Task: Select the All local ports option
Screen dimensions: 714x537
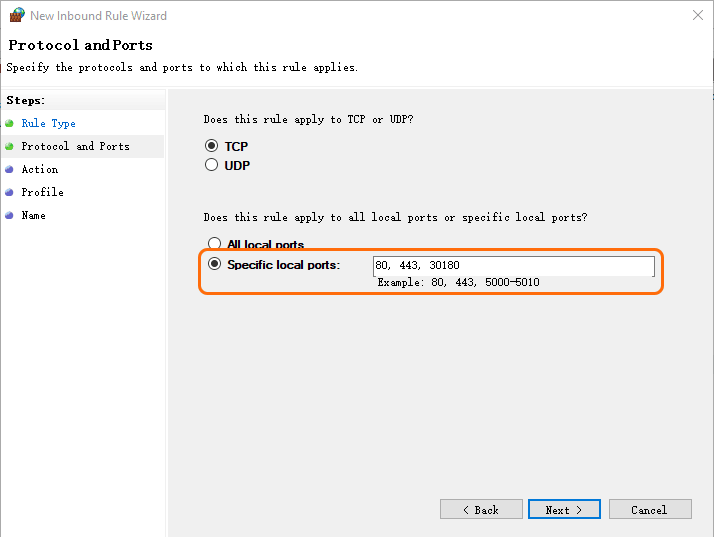Action: coord(214,243)
